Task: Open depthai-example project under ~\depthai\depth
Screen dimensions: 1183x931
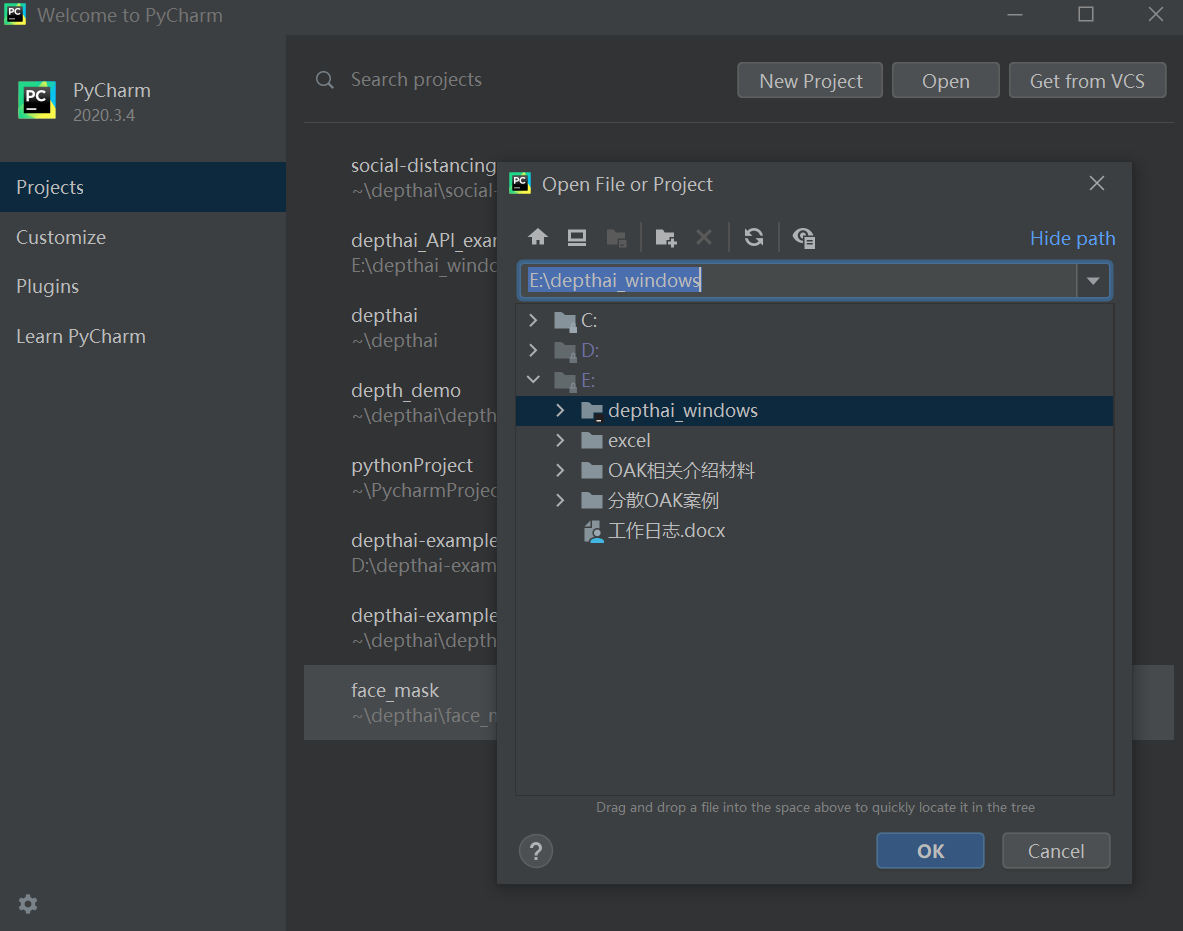Action: [x=401, y=628]
